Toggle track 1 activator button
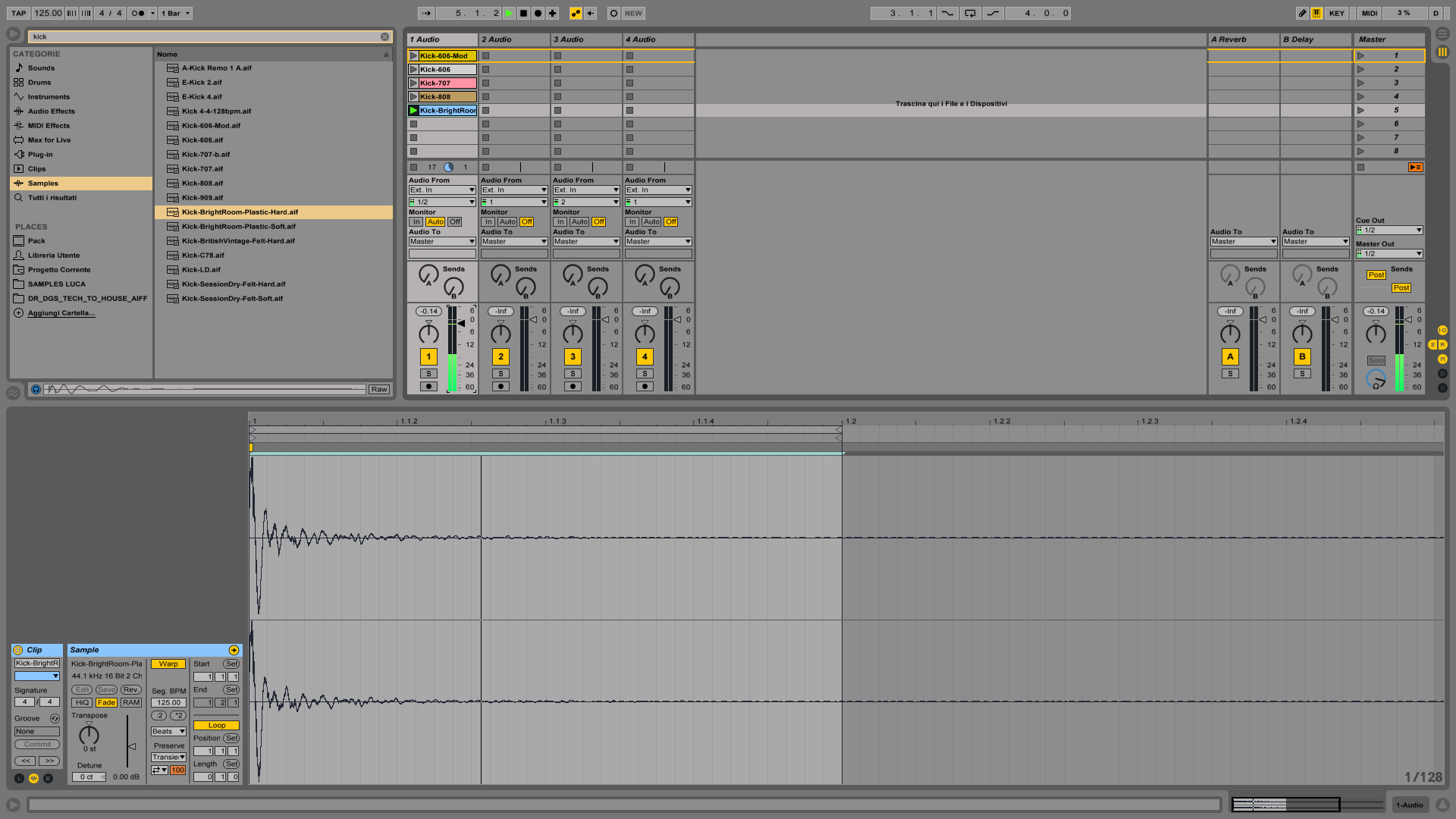1456x819 pixels. pyautogui.click(x=428, y=356)
